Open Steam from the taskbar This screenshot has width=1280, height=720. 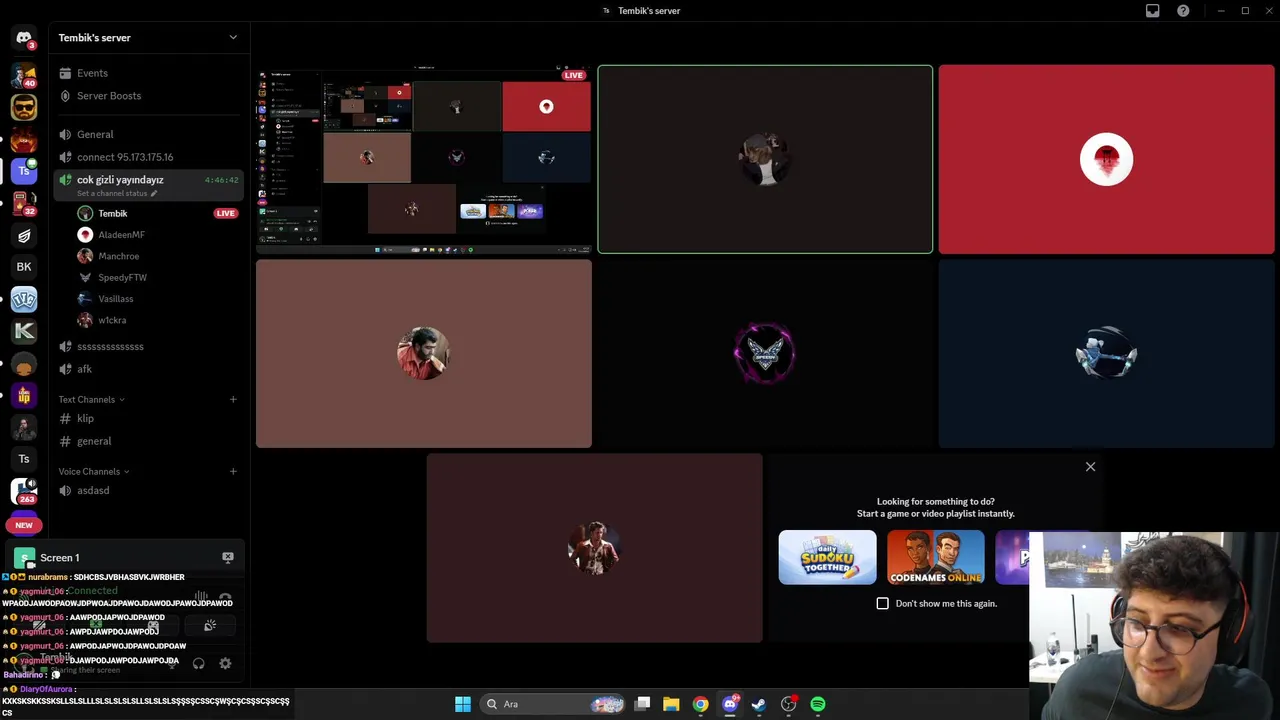(759, 704)
